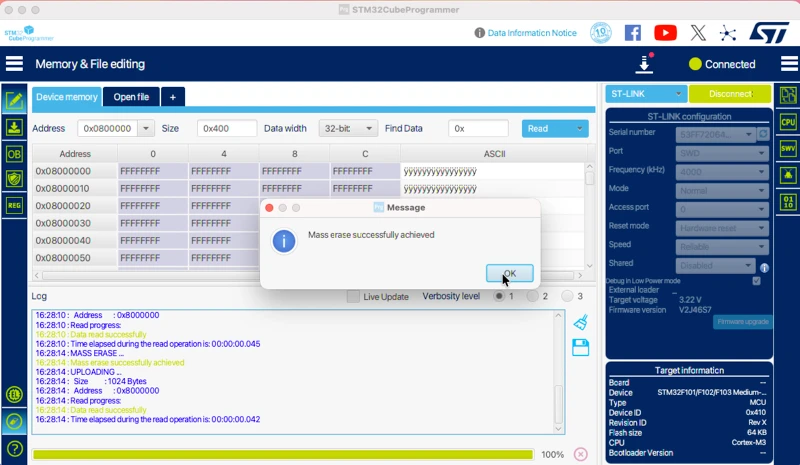
Task: Enable the Live Update checkbox
Action: pyautogui.click(x=353, y=296)
